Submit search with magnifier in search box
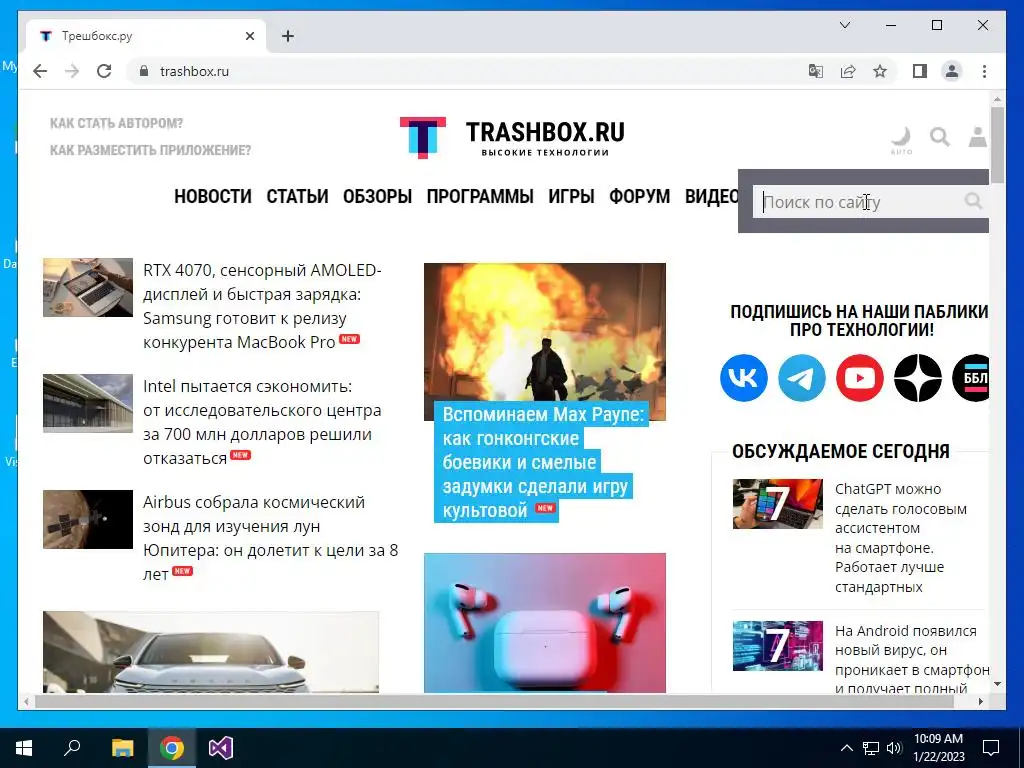 pos(973,201)
